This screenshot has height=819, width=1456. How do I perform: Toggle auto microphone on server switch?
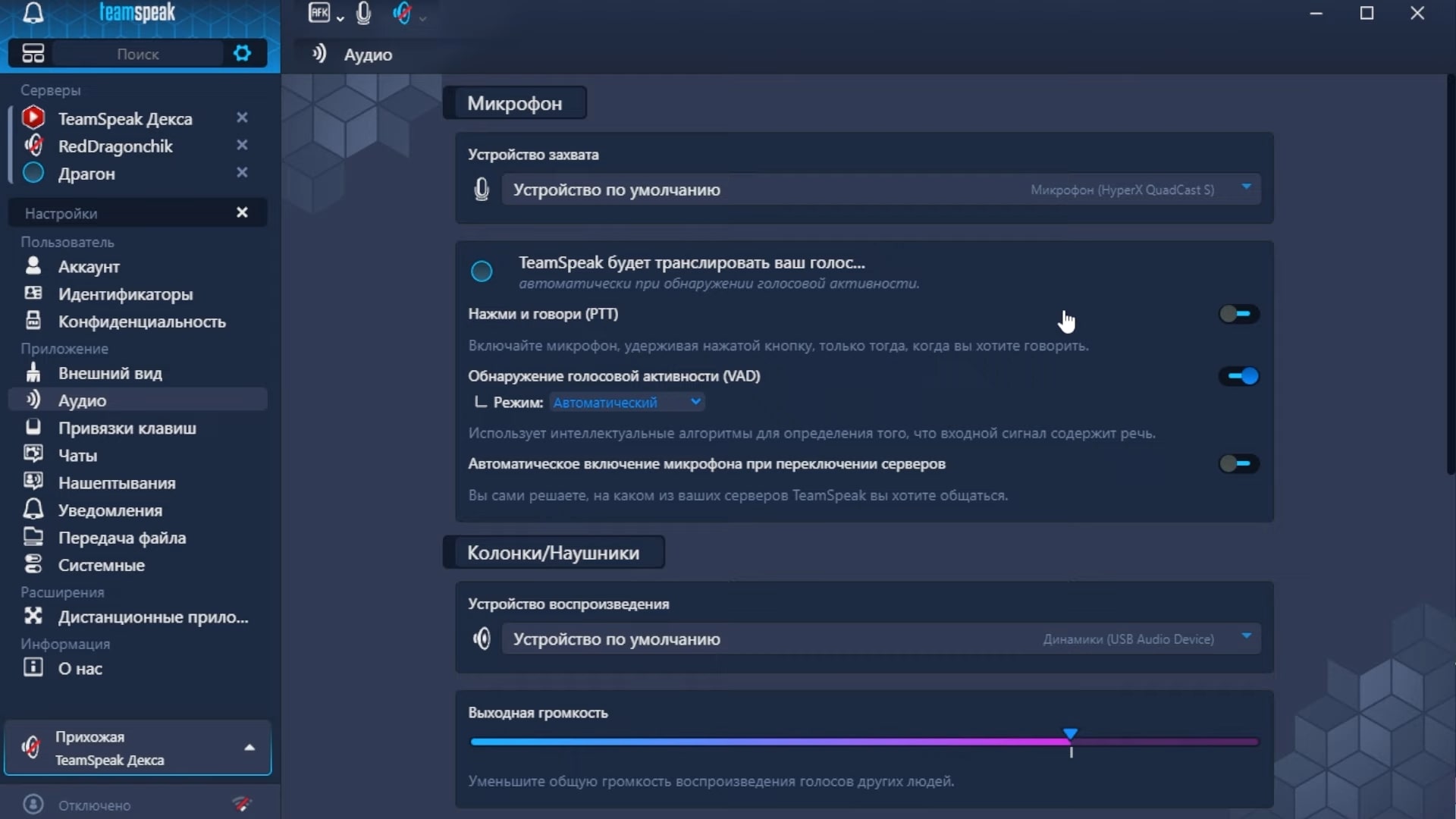[1239, 463]
